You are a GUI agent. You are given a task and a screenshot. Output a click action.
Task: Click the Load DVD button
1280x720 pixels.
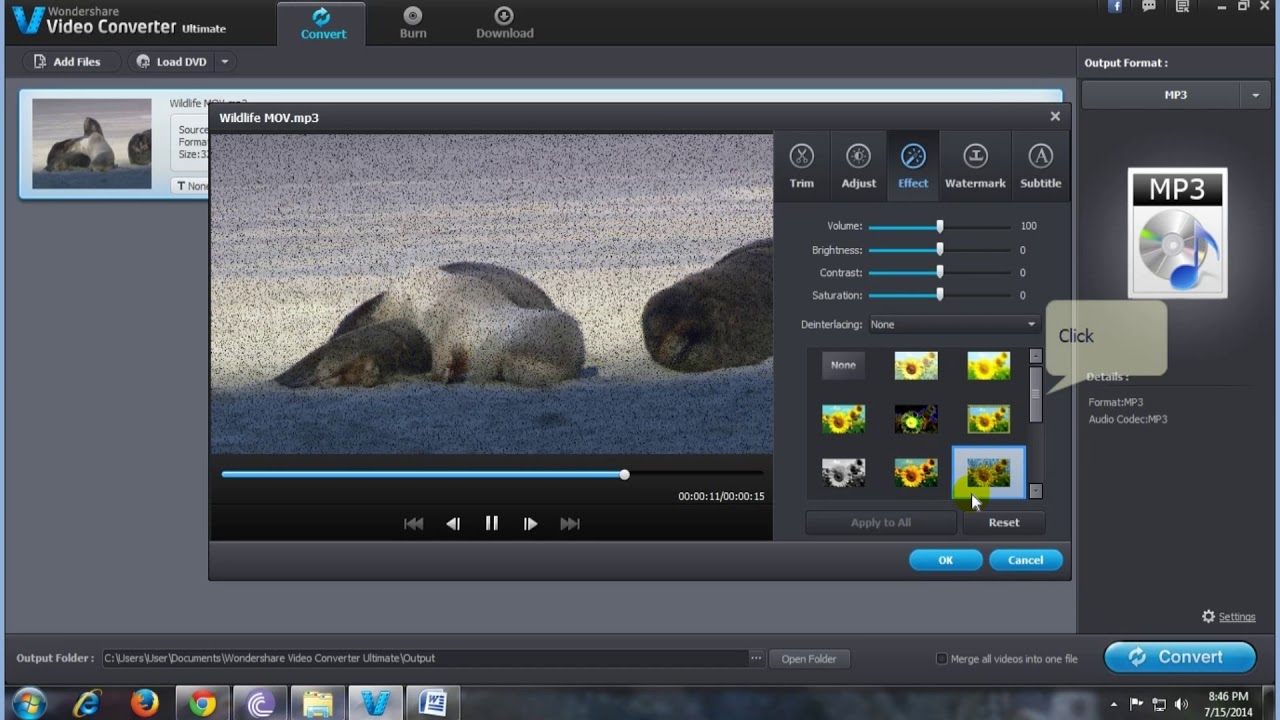171,62
